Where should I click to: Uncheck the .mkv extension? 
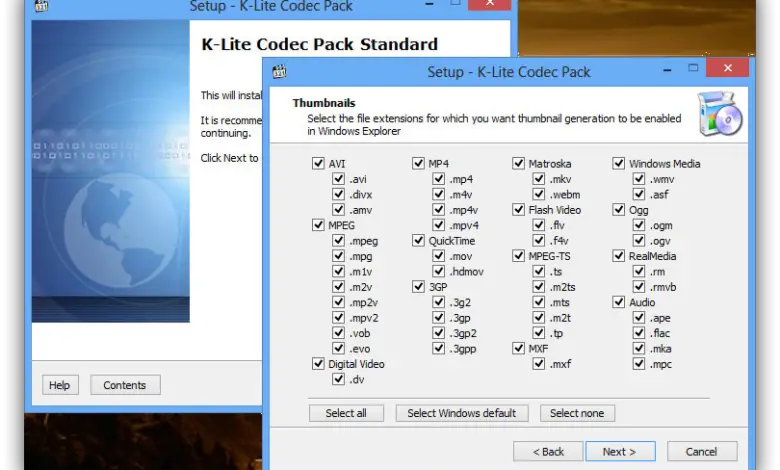pyautogui.click(x=539, y=179)
